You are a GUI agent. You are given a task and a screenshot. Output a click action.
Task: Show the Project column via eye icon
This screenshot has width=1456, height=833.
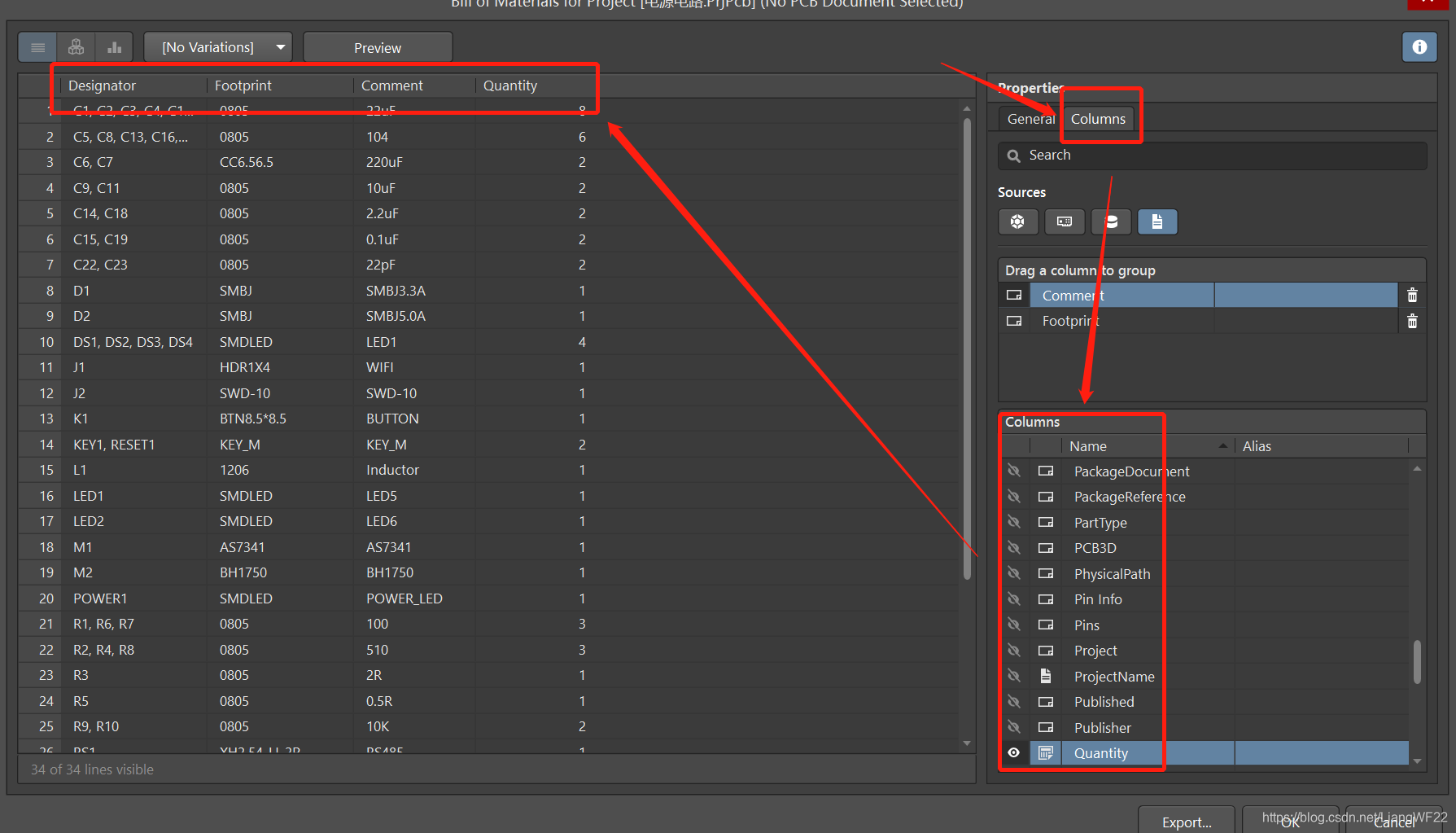point(1014,651)
